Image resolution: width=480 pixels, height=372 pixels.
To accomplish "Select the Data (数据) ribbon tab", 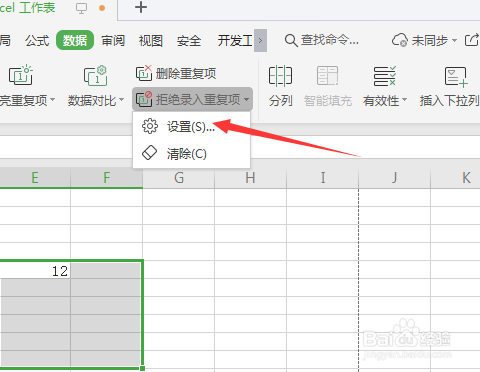I will click(x=75, y=40).
